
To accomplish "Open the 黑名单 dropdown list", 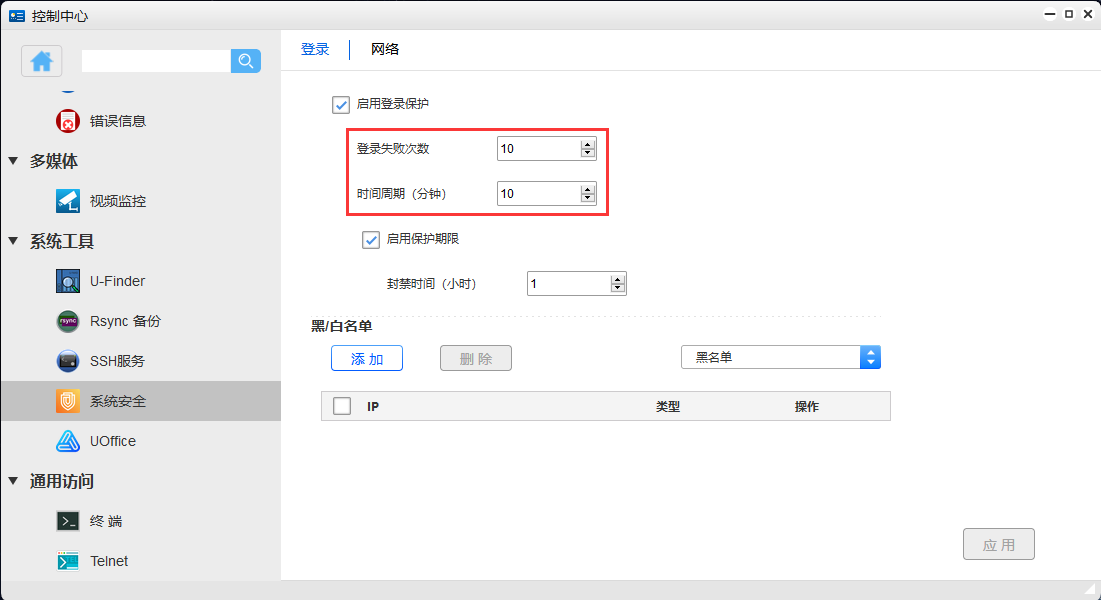I will [x=780, y=357].
